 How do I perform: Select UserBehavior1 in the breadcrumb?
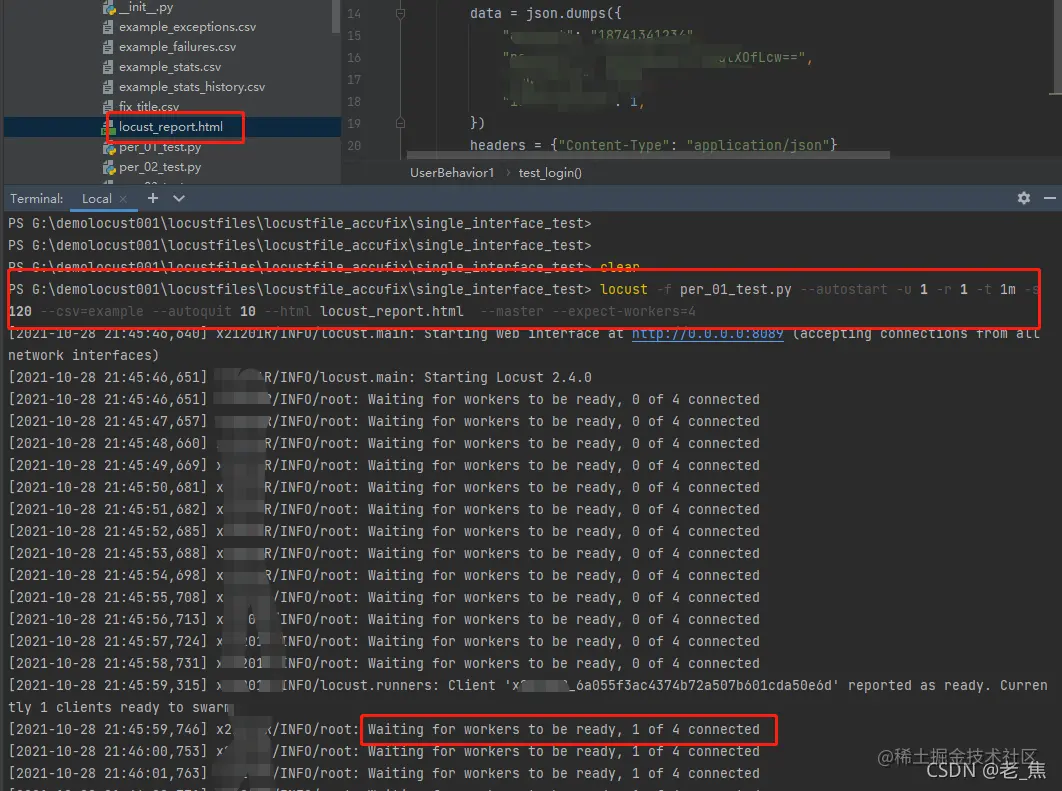452,173
